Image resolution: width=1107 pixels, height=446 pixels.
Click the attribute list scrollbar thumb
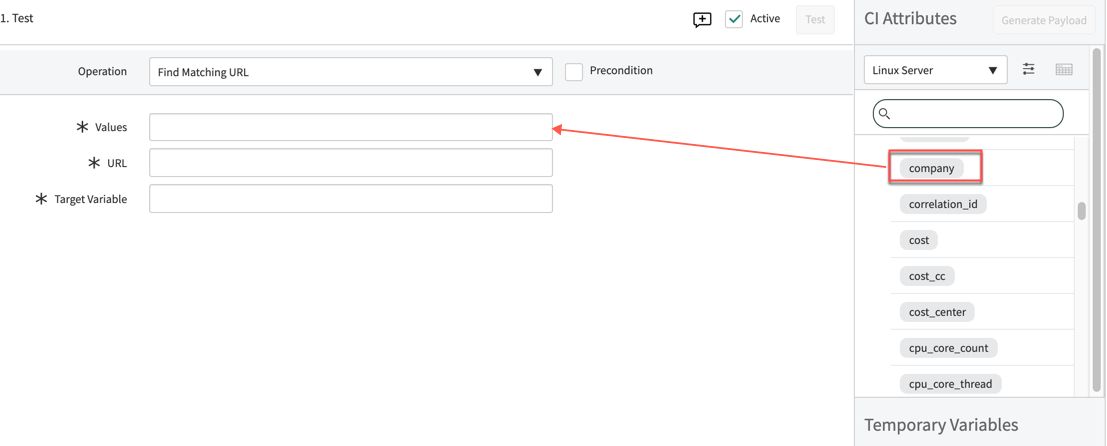(x=1081, y=211)
